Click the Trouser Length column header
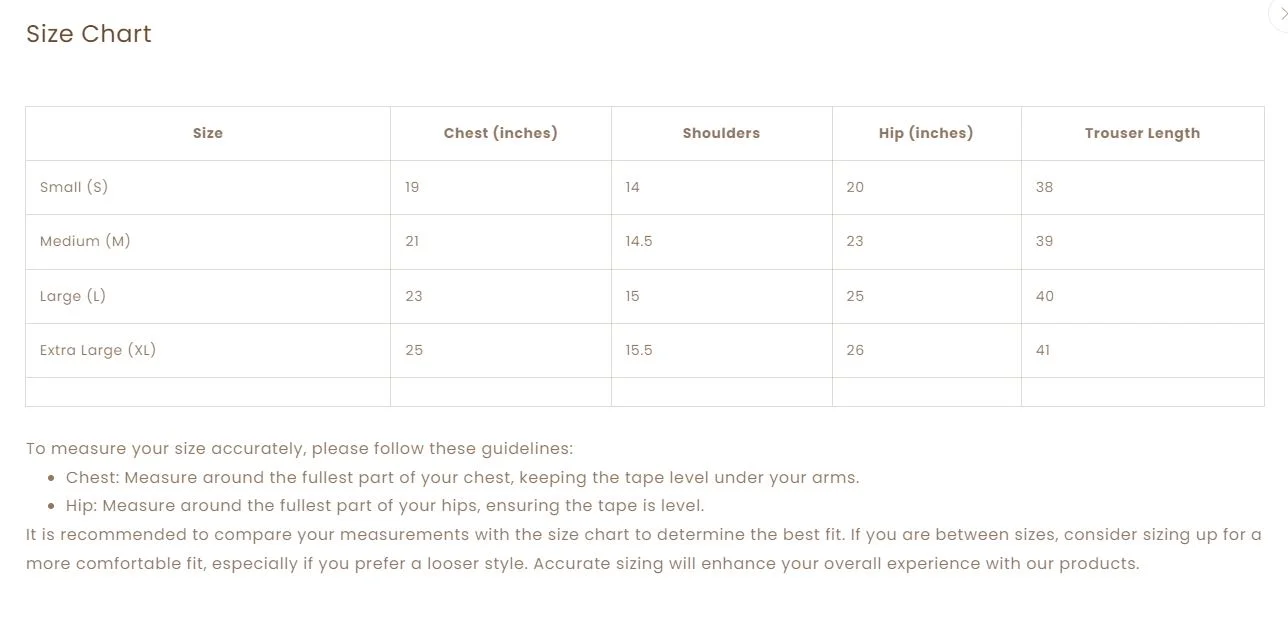Screen dimensions: 1288x625 pyautogui.click(x=1142, y=133)
